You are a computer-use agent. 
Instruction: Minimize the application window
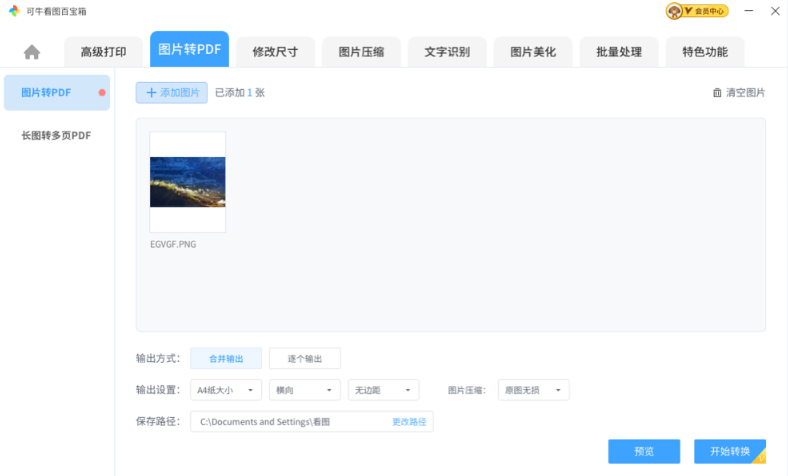coord(747,11)
